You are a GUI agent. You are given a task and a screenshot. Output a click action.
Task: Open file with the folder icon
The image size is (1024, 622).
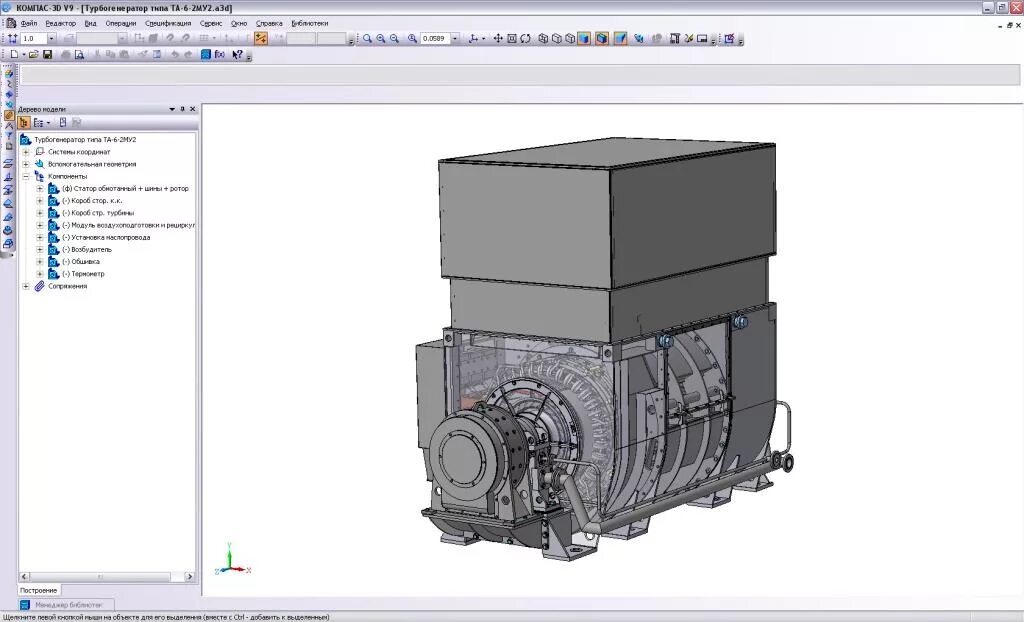pos(33,55)
